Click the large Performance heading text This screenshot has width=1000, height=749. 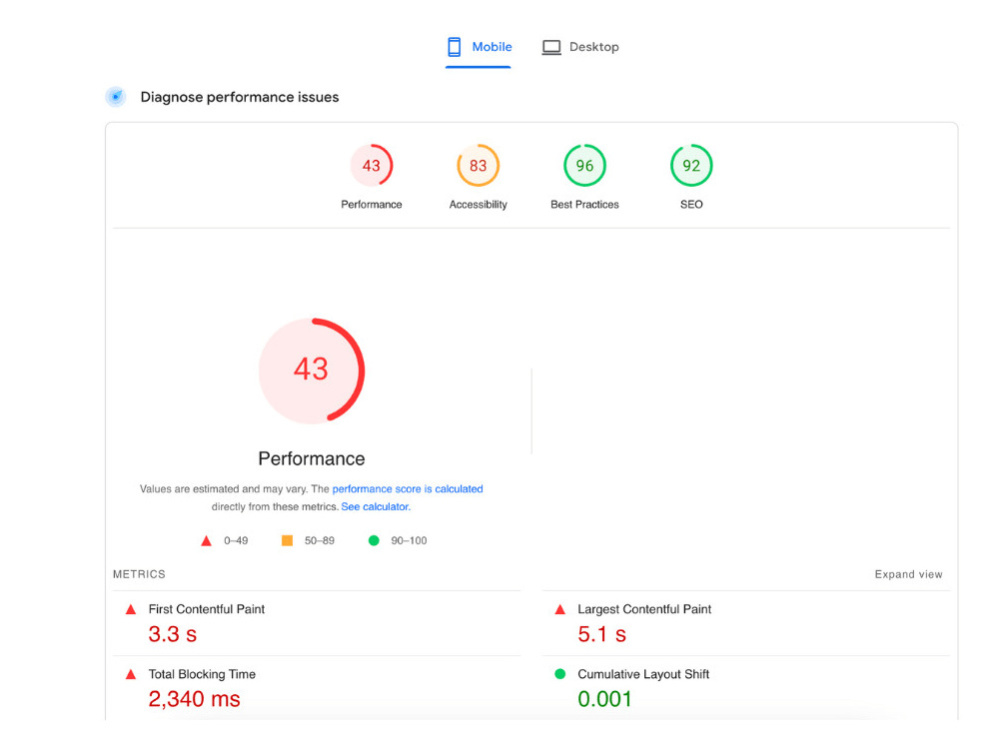coord(311,459)
